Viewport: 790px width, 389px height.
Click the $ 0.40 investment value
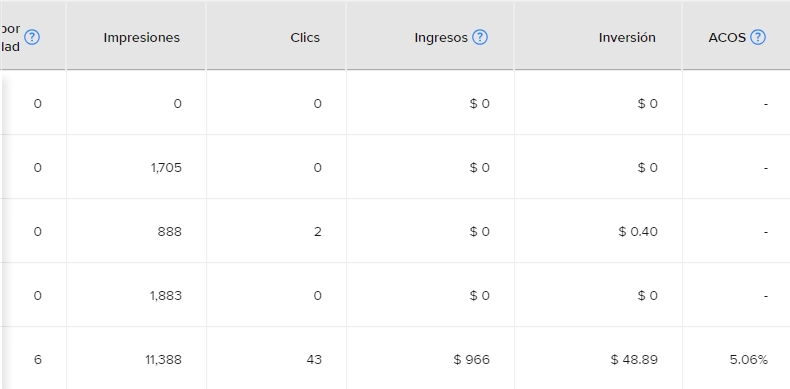click(638, 231)
